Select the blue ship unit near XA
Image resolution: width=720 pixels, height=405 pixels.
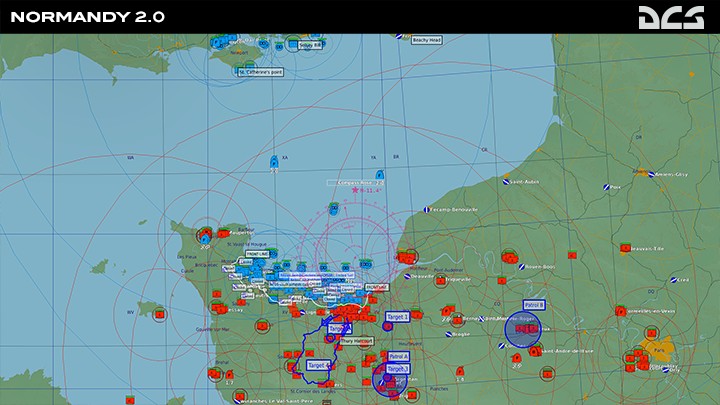pos(274,161)
